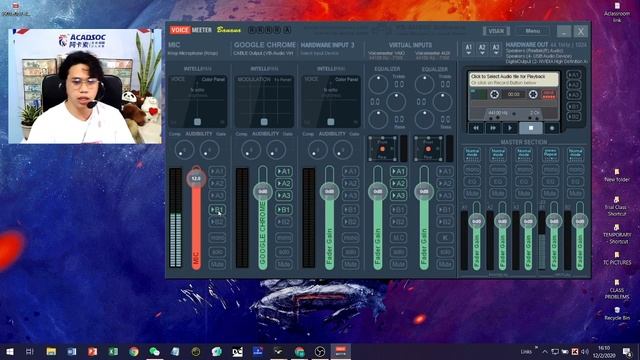
Task: Open File Explorer from the taskbar
Action: coord(51,351)
